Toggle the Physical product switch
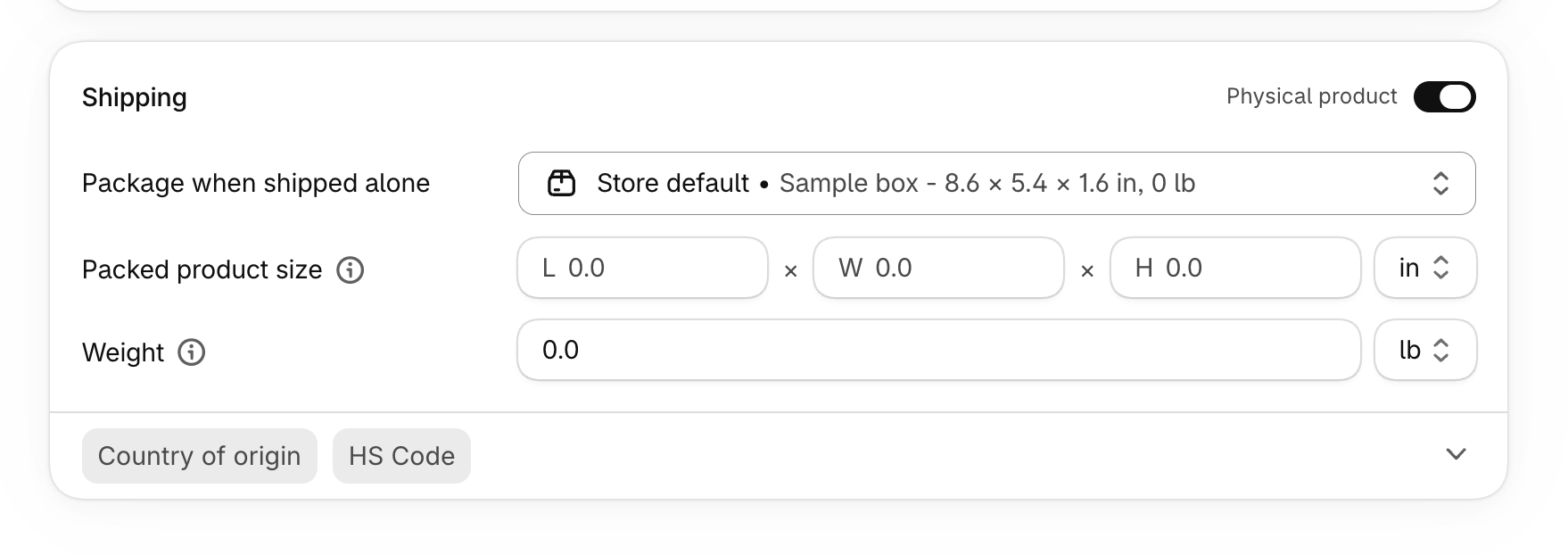The image size is (1568, 555). pyautogui.click(x=1444, y=96)
